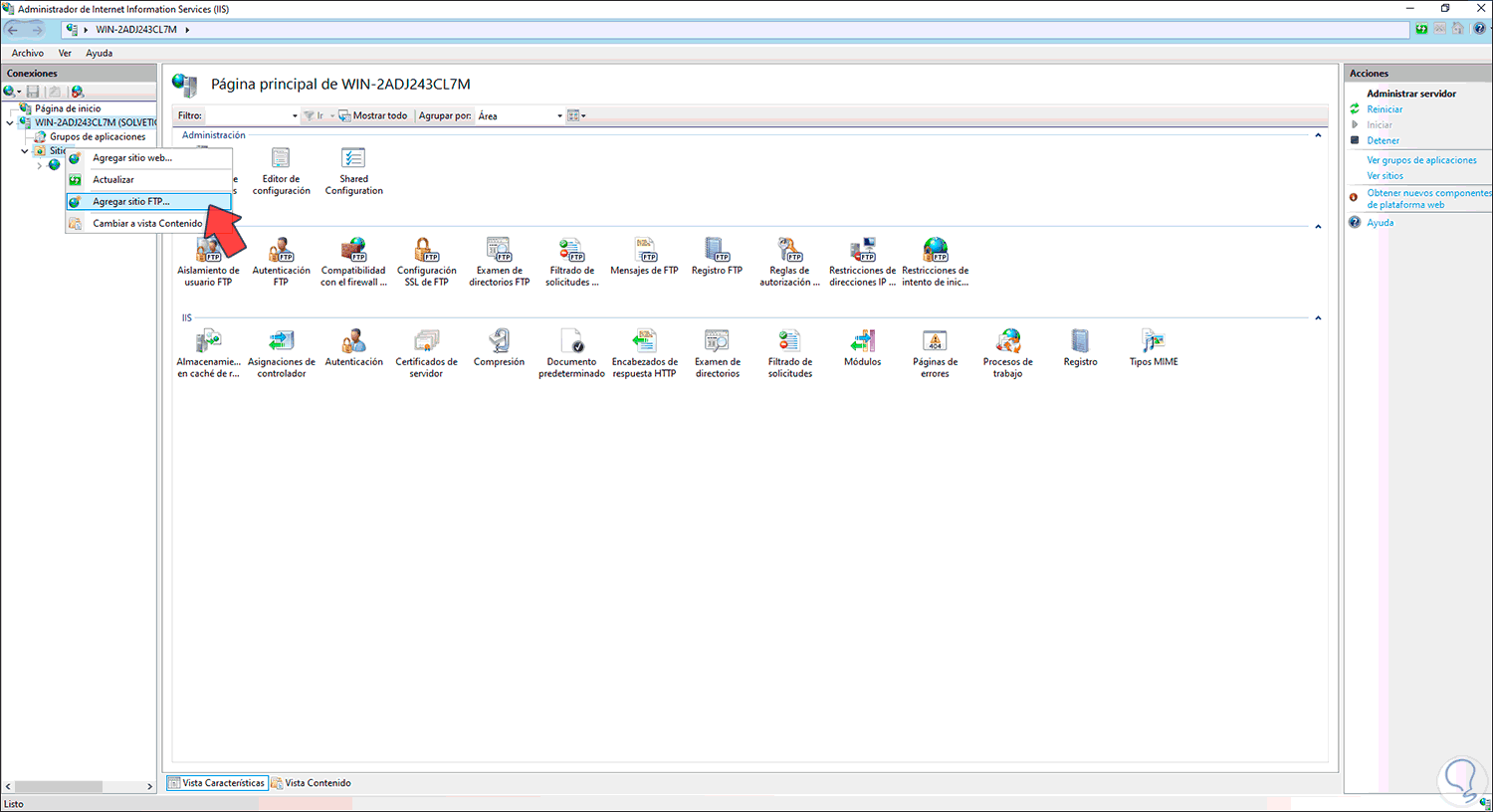Open Procesos de trabajo feature

(x=1007, y=354)
